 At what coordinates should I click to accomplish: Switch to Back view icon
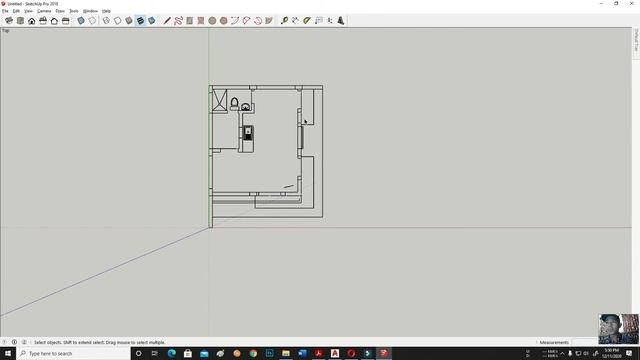point(54,20)
